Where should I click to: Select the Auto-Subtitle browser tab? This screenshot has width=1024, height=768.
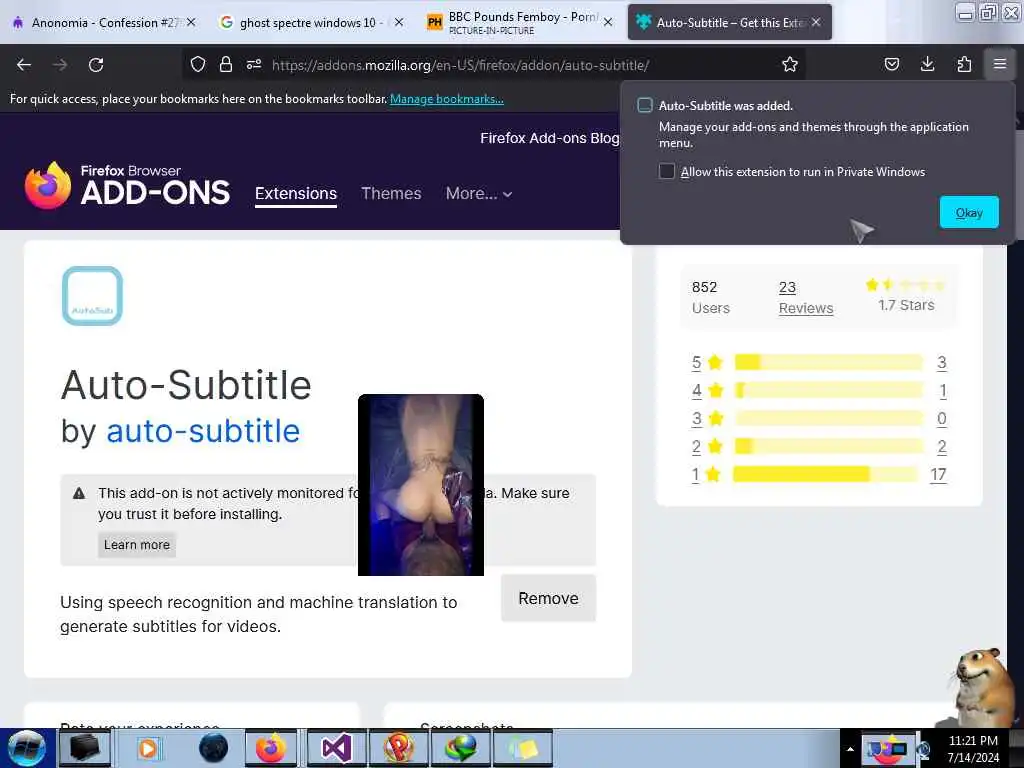[x=729, y=22]
